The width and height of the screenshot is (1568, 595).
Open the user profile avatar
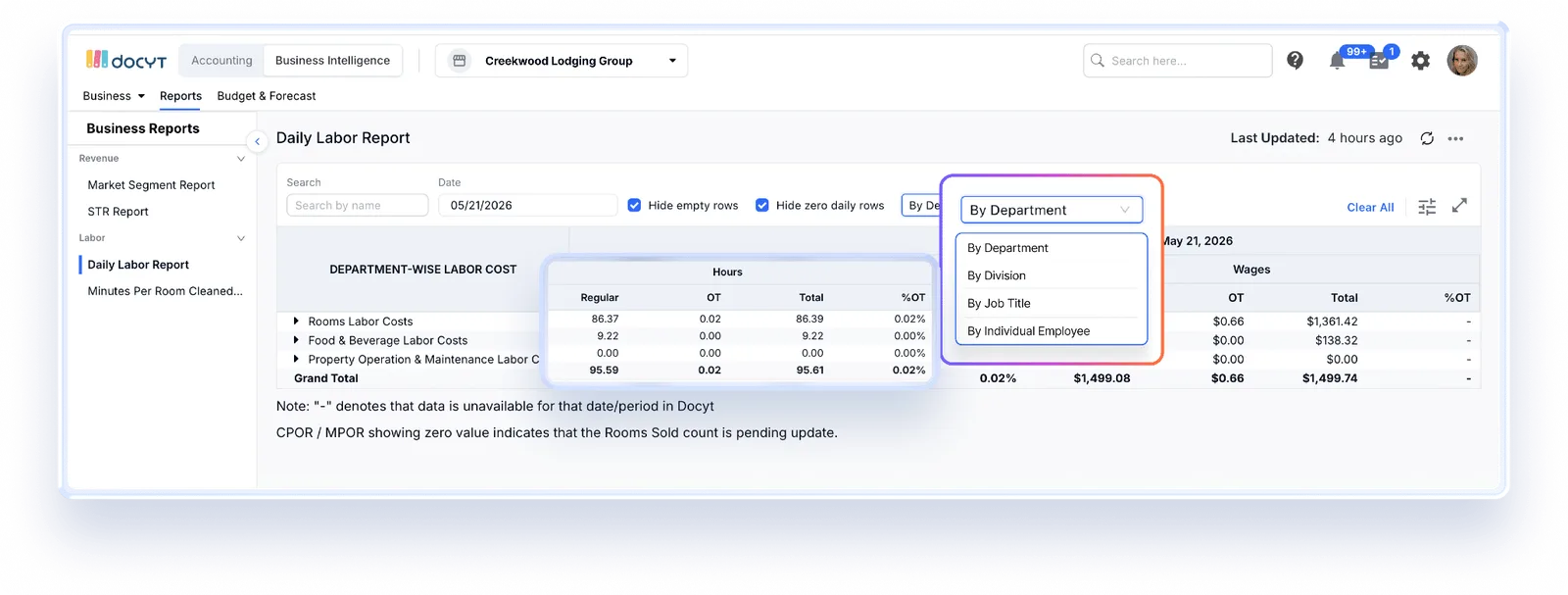click(1462, 61)
